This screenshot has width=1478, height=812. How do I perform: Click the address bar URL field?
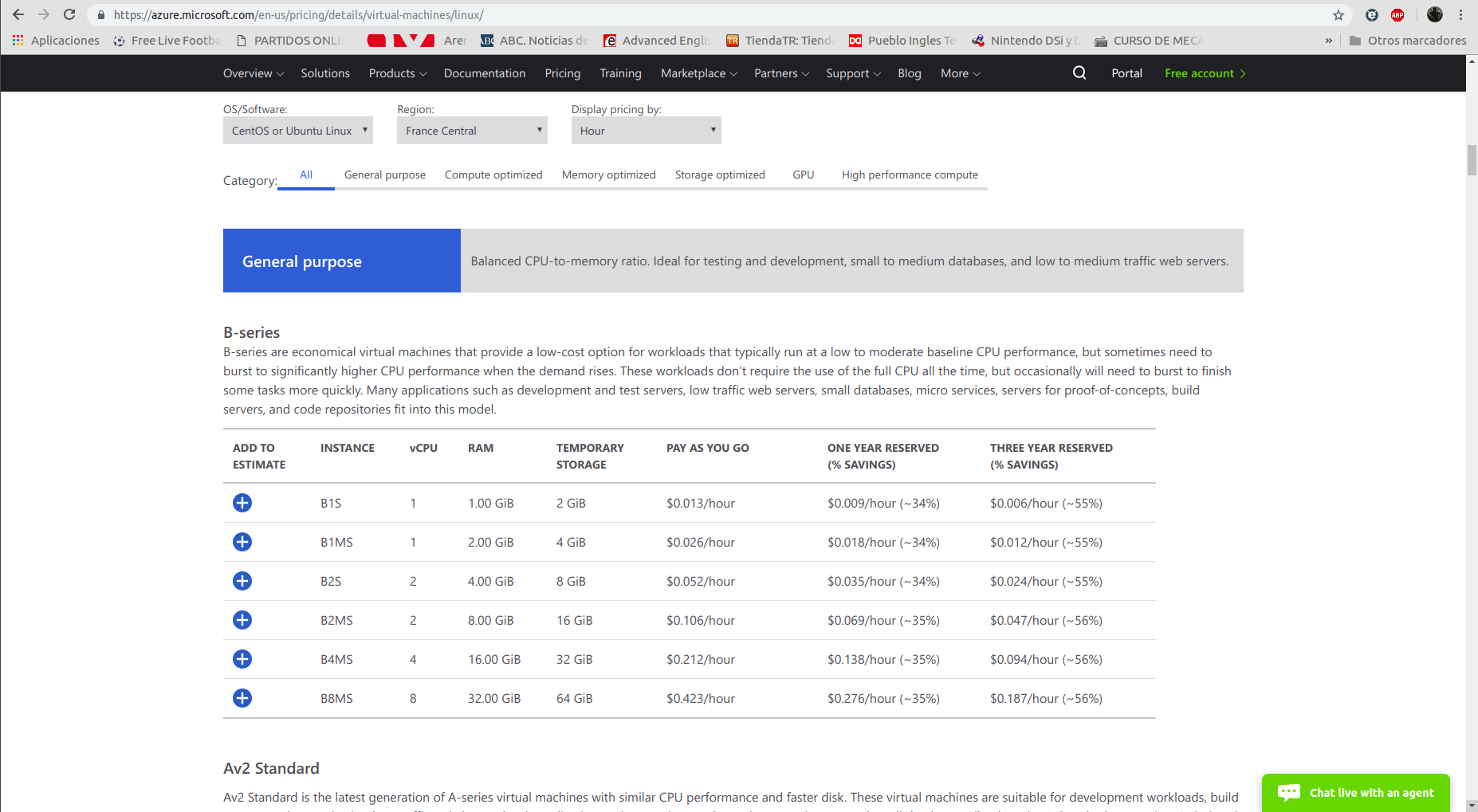(717, 15)
